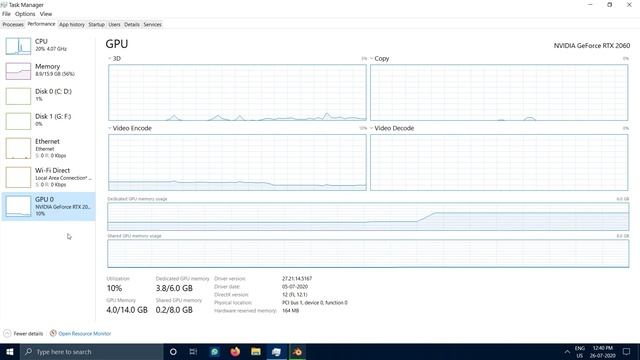Click the driver version 27.21.14.5167 text
This screenshot has width=640, height=360.
click(297, 278)
